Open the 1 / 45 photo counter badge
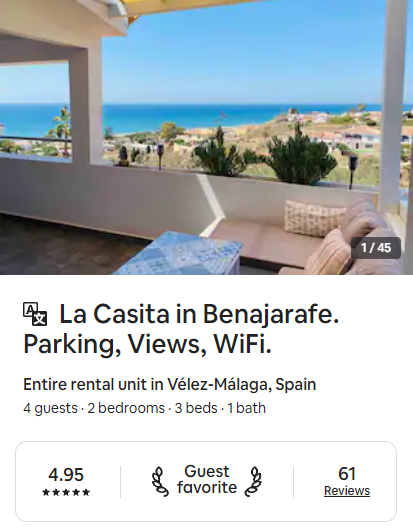This screenshot has height=532, width=413. tap(376, 248)
